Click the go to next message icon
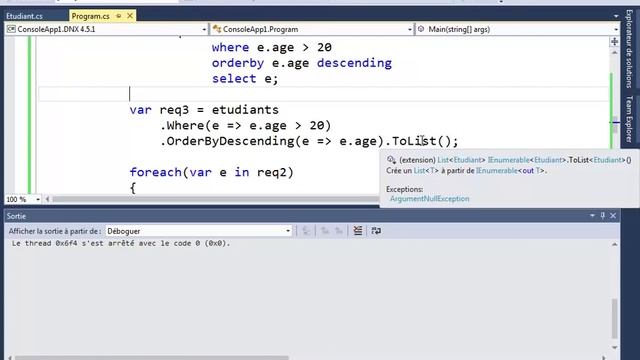This screenshot has width=640, height=360. point(339,231)
